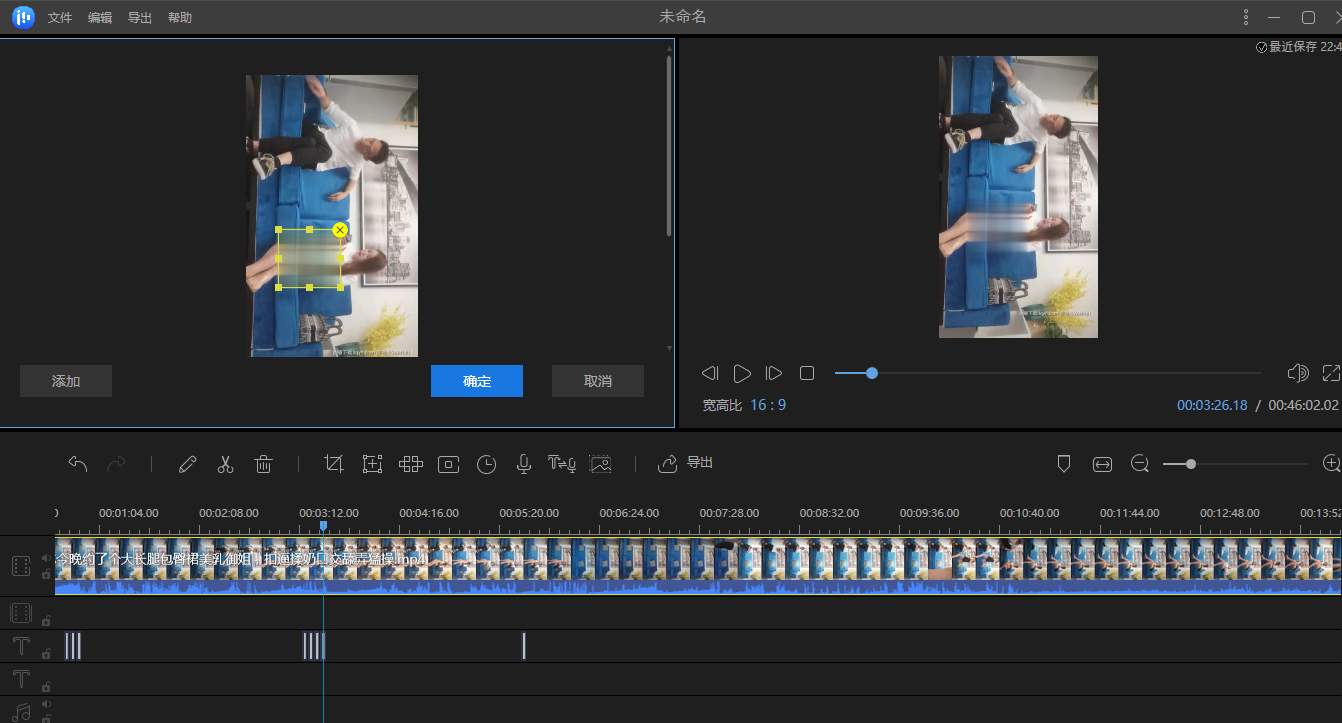
Task: Open the Mosaic tool
Action: (x=410, y=463)
